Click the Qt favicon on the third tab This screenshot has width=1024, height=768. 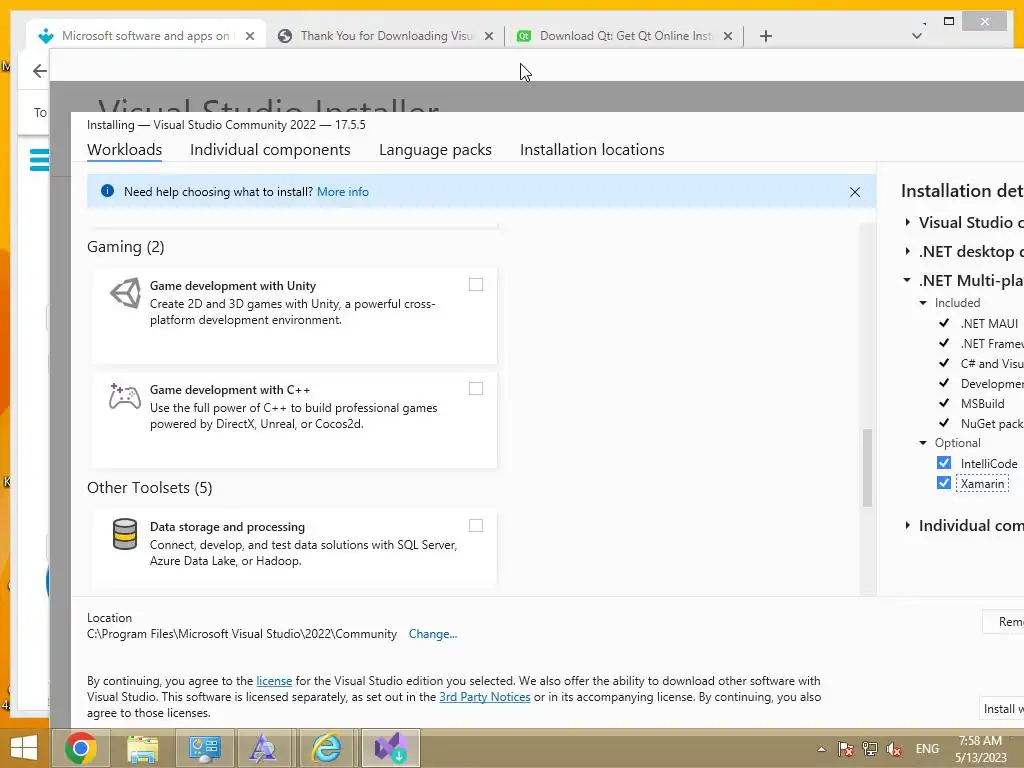click(523, 37)
